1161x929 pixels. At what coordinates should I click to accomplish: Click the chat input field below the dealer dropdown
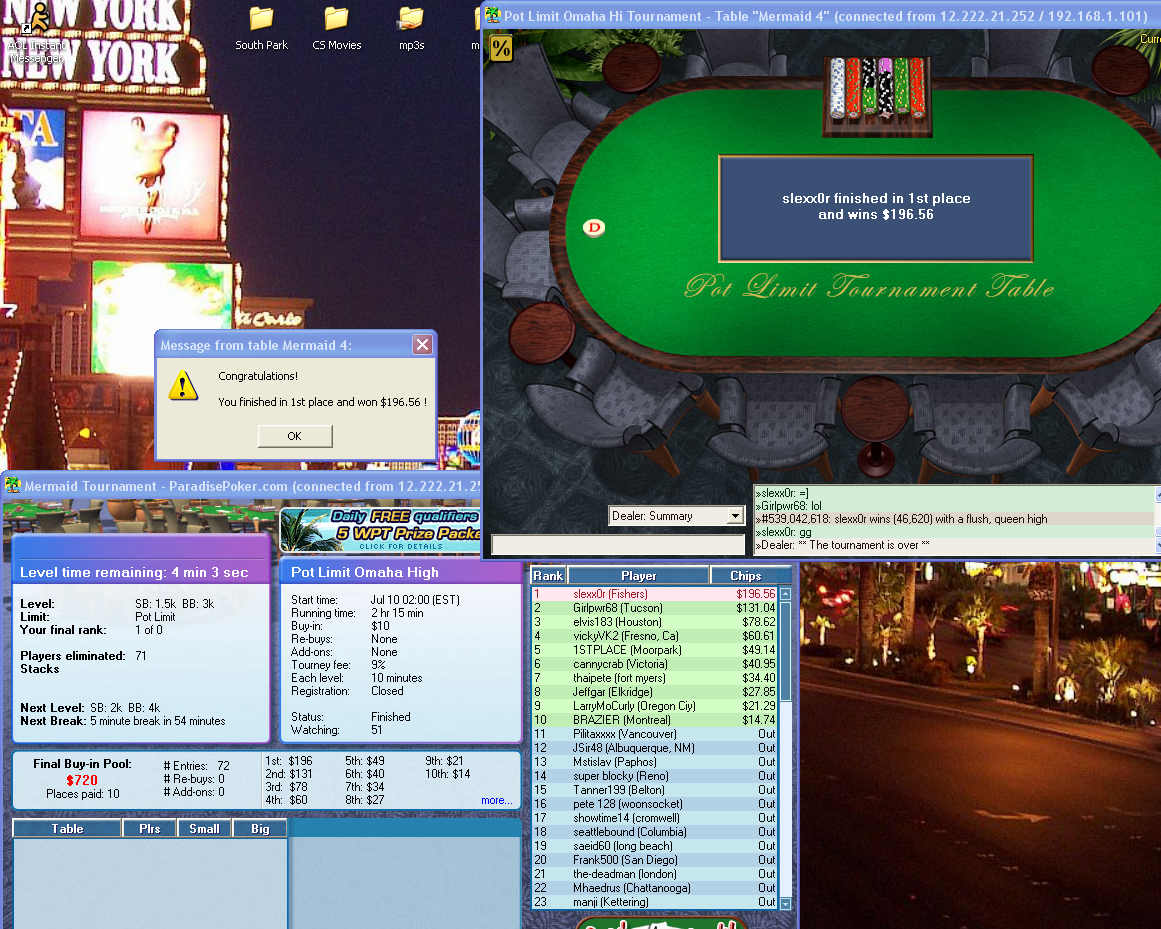[x=618, y=545]
